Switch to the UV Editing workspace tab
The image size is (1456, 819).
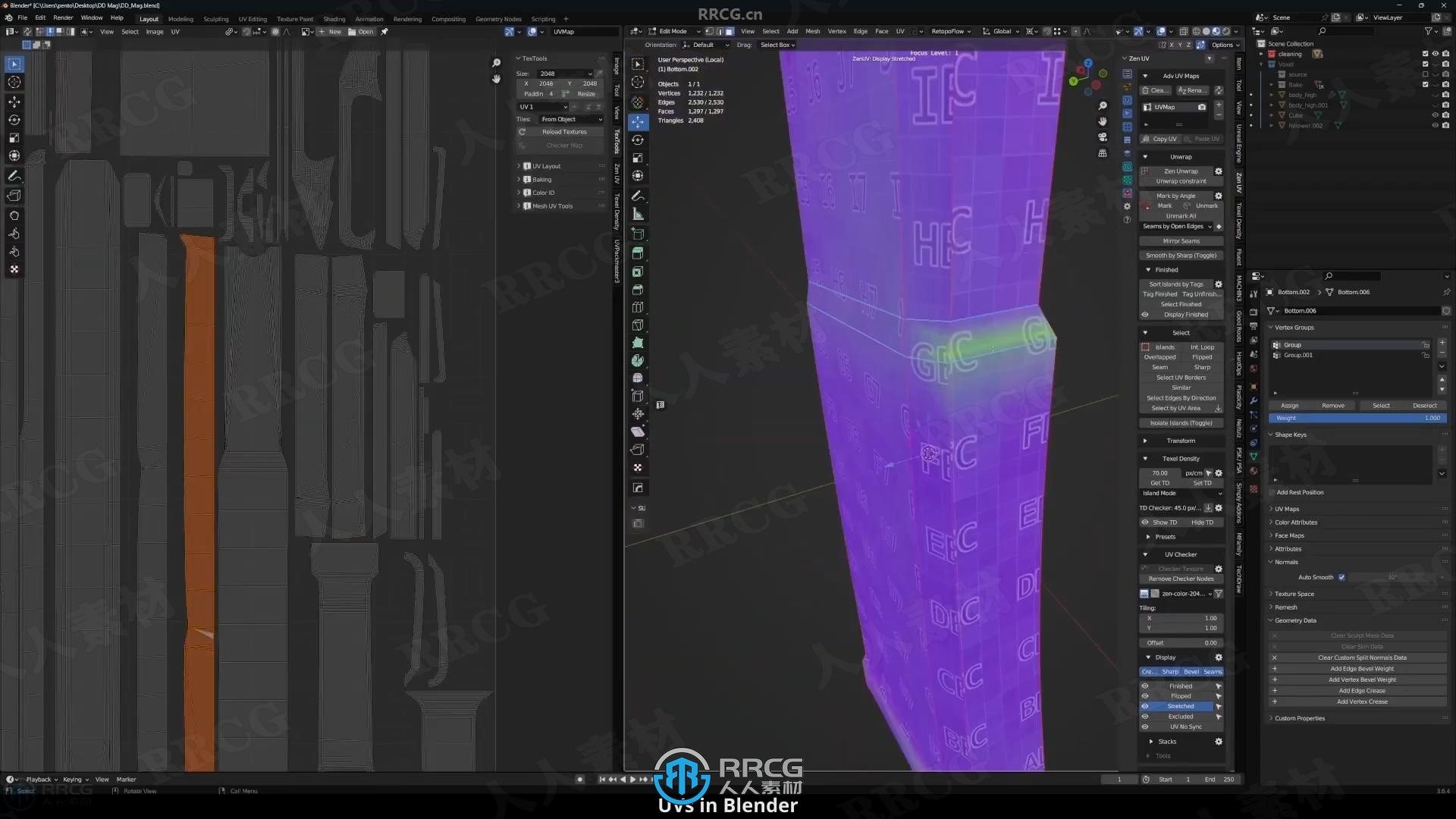(x=253, y=19)
